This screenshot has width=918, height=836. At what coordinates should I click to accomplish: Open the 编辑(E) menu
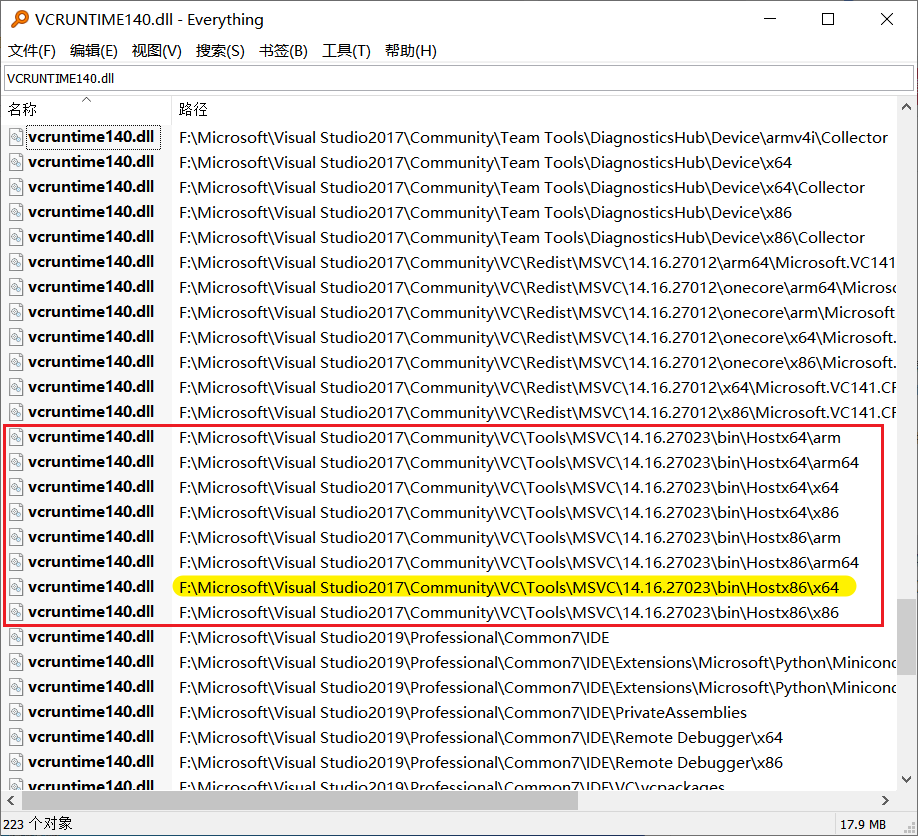click(x=94, y=51)
